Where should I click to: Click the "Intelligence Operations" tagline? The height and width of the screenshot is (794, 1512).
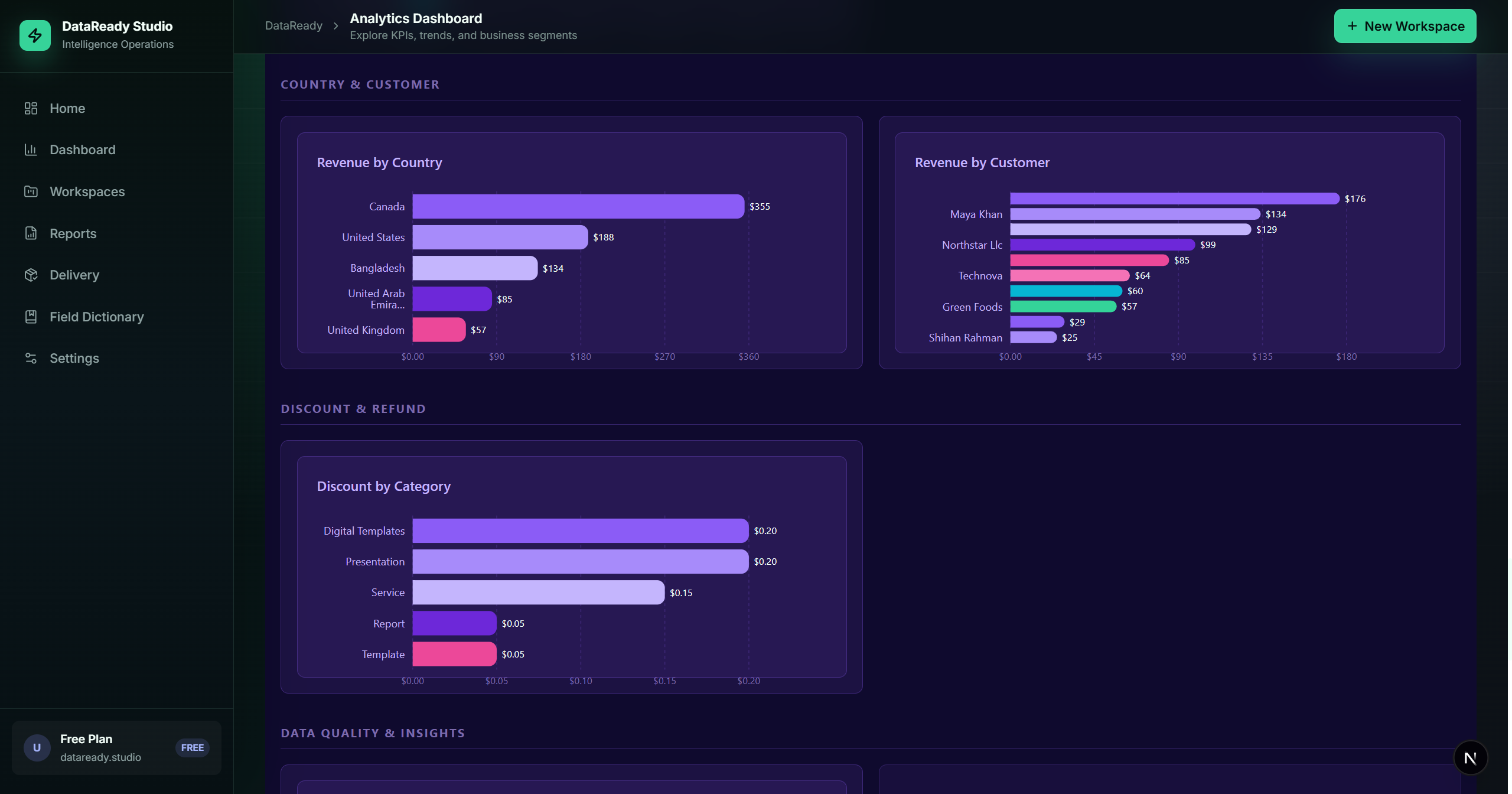click(x=118, y=44)
